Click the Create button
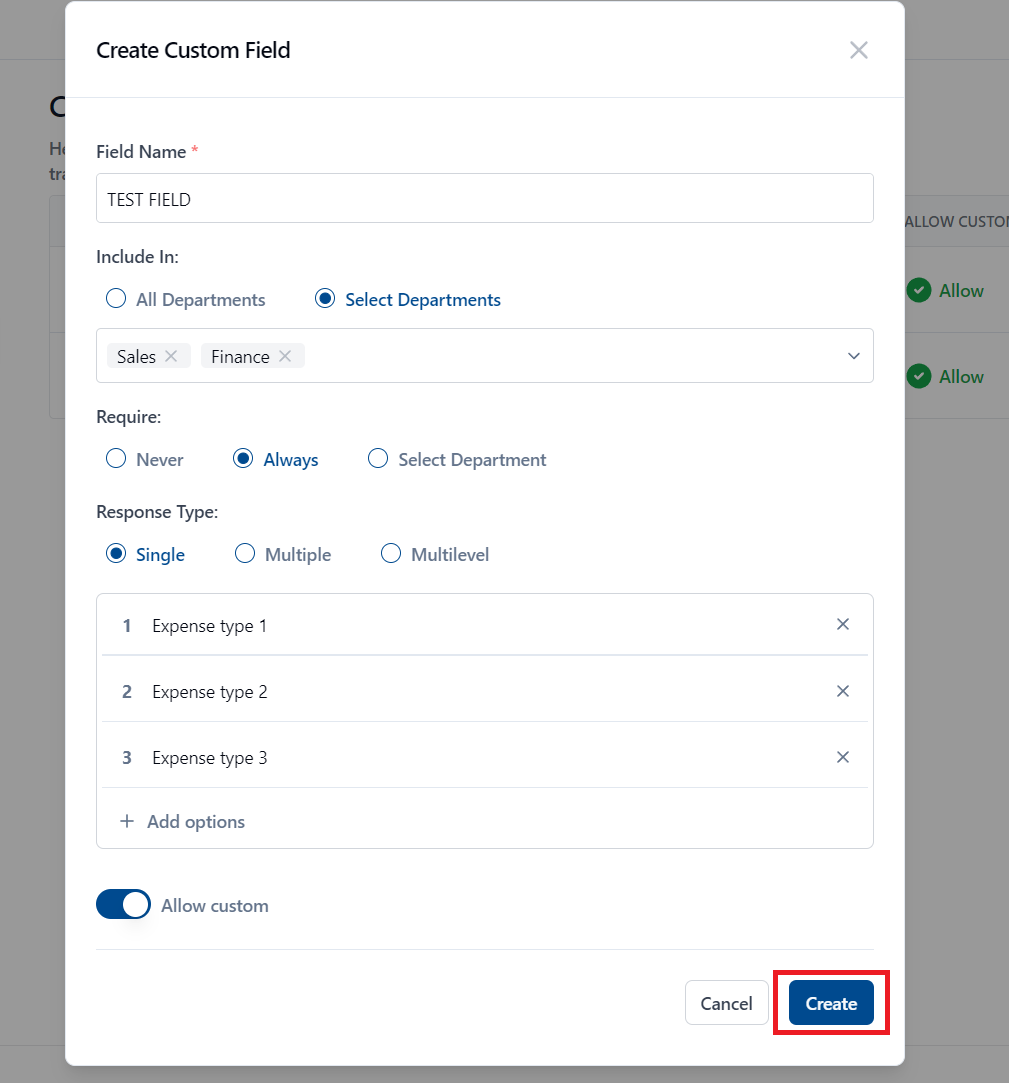 pyautogui.click(x=831, y=1003)
